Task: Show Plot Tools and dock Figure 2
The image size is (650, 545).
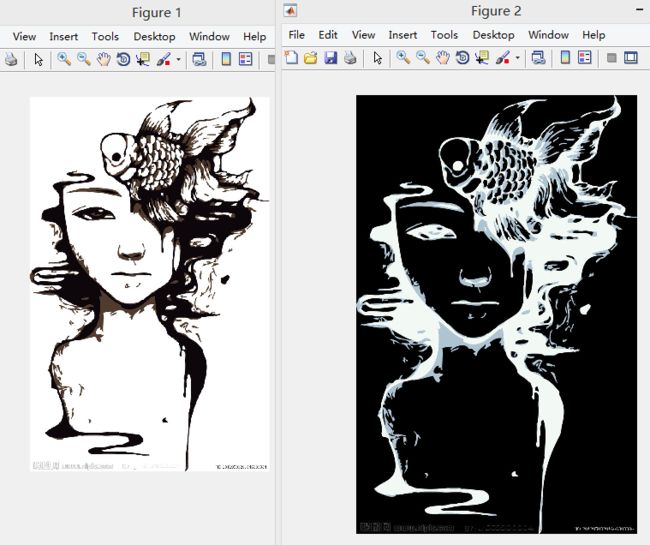Action: 631,58
